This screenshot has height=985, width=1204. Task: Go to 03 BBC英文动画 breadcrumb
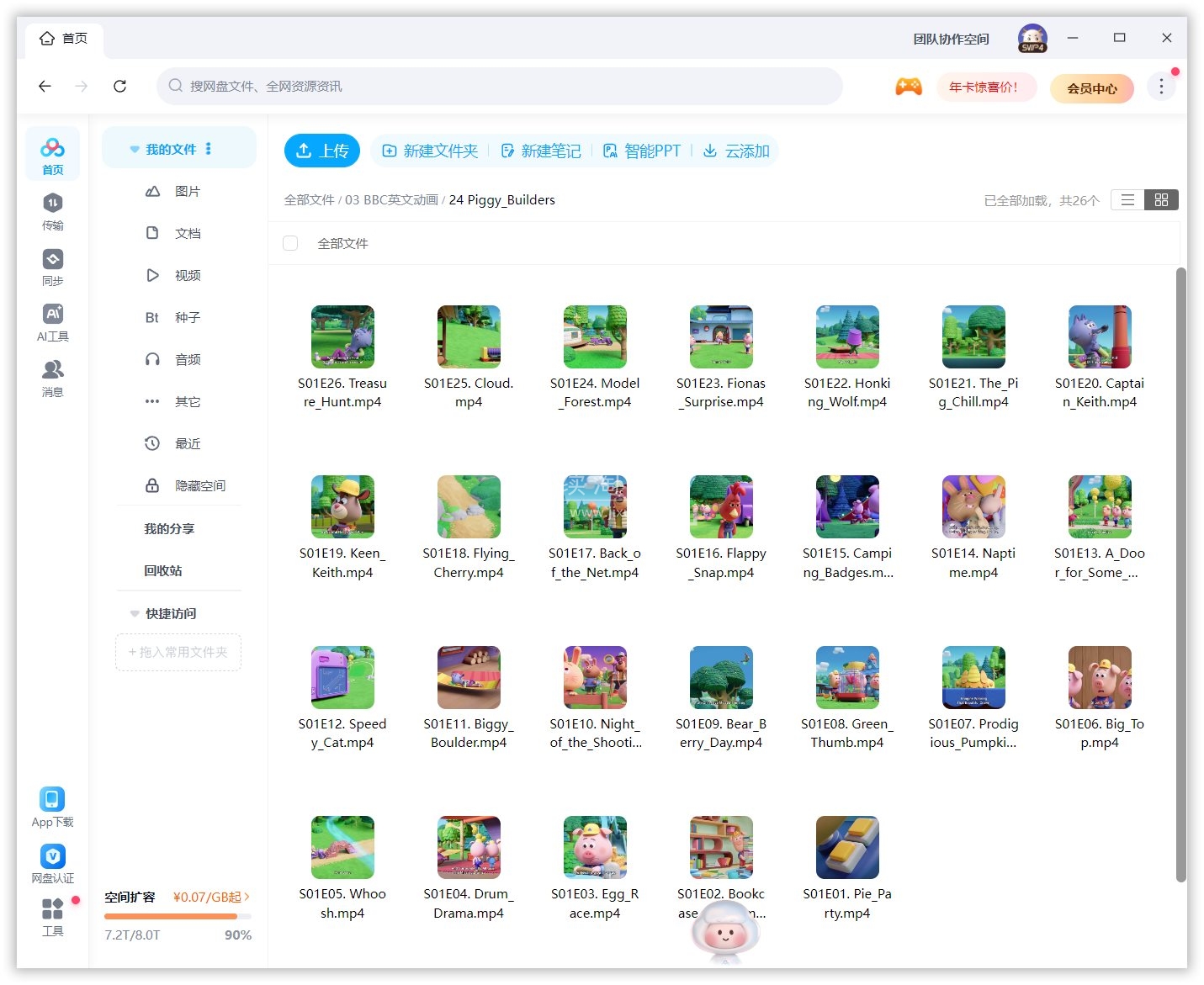[391, 199]
